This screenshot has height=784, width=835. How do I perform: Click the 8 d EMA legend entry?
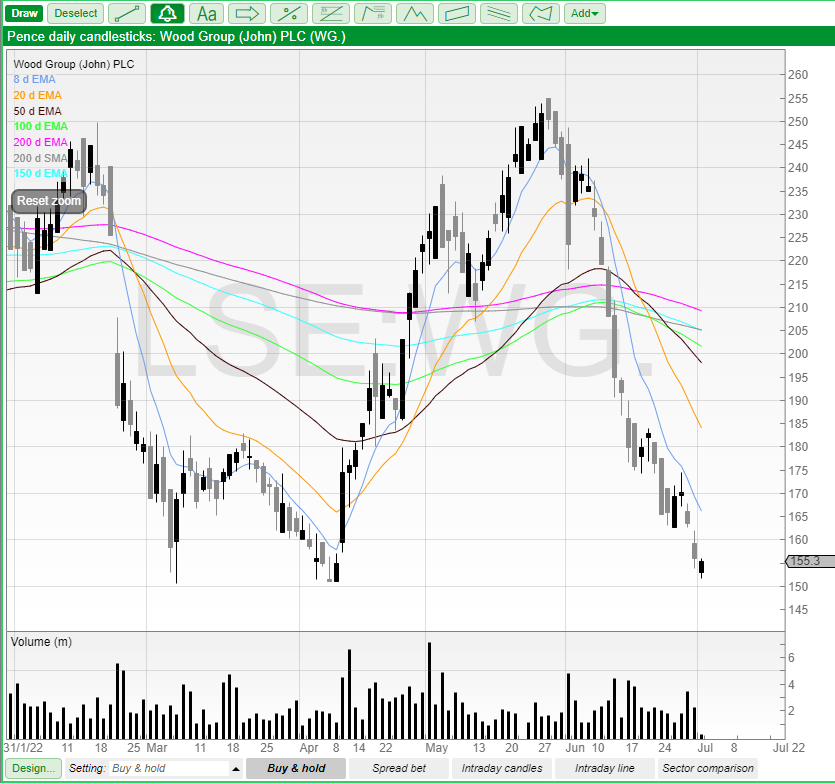pyautogui.click(x=34, y=79)
